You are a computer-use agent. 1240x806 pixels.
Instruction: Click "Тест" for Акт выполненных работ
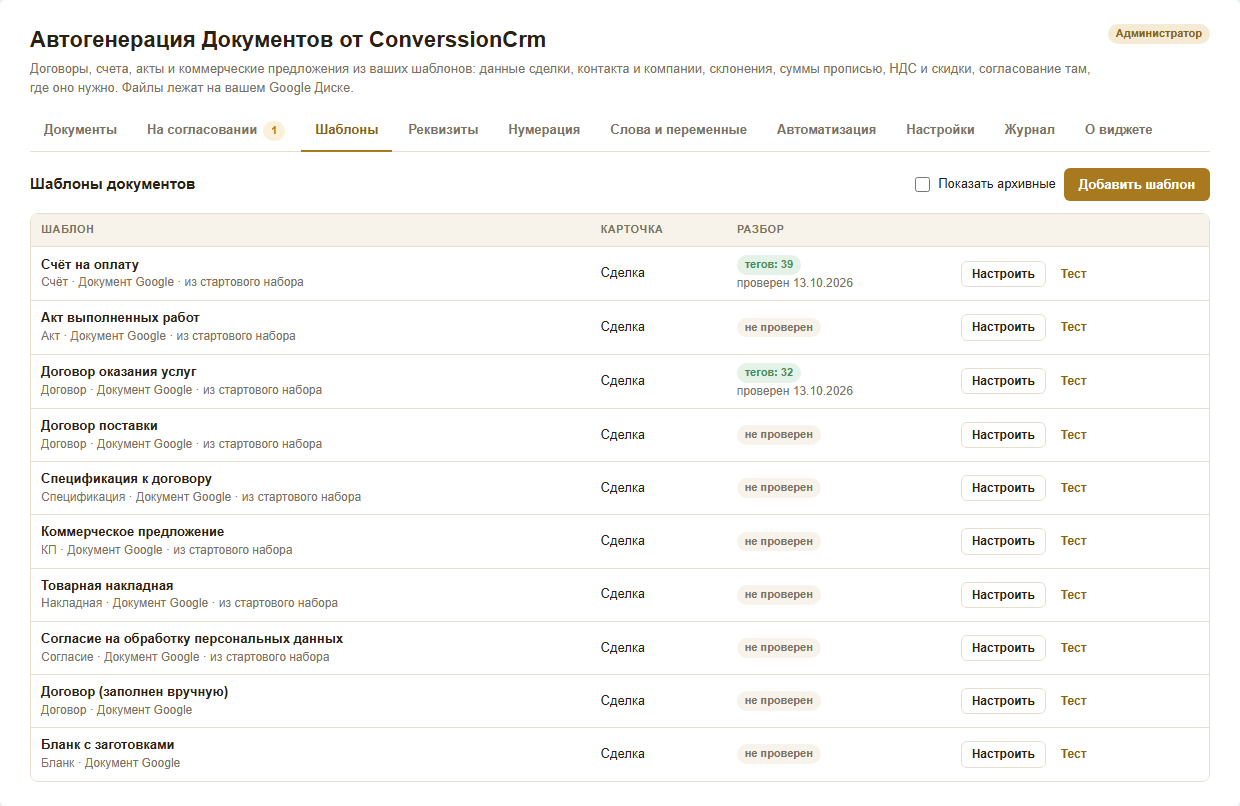[x=1073, y=327]
